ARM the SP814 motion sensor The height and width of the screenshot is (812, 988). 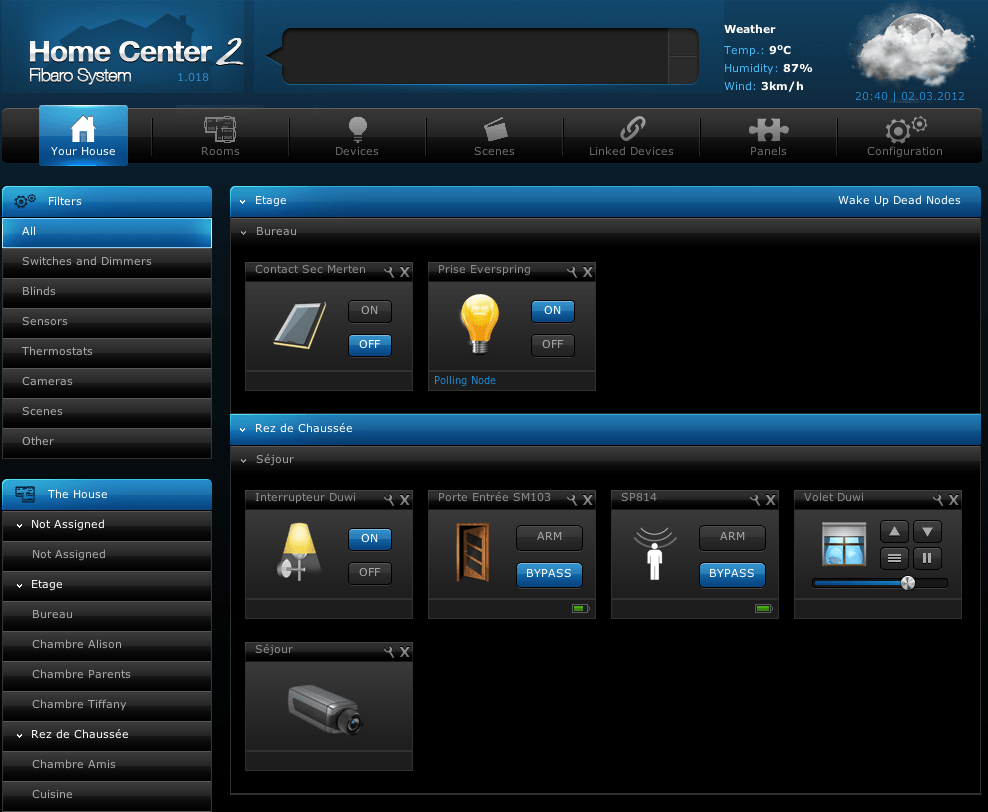click(732, 537)
